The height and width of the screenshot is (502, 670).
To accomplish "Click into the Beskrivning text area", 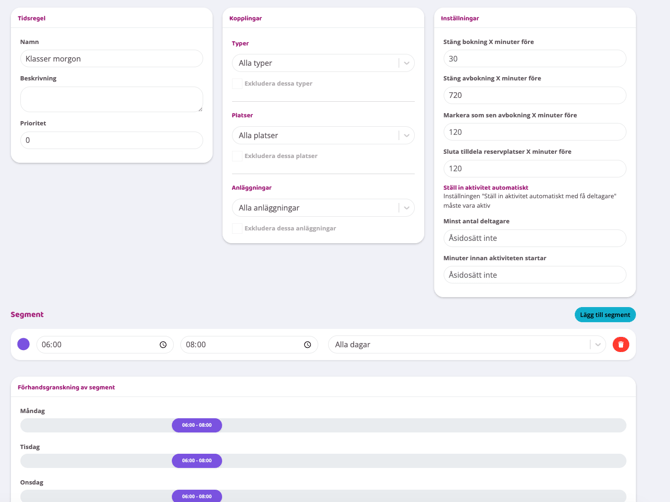I will 111,99.
